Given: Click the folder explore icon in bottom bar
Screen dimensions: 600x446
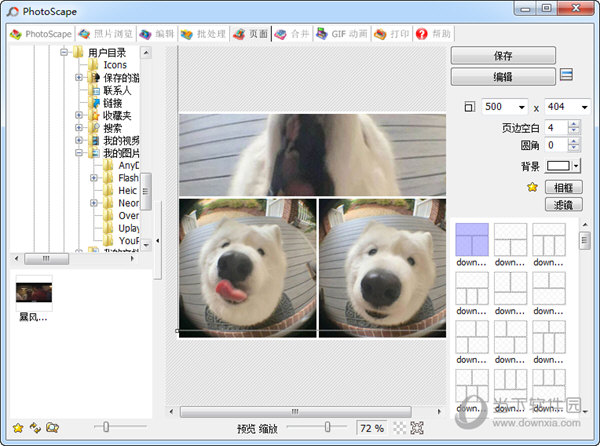Looking at the screenshot, I should [52, 427].
